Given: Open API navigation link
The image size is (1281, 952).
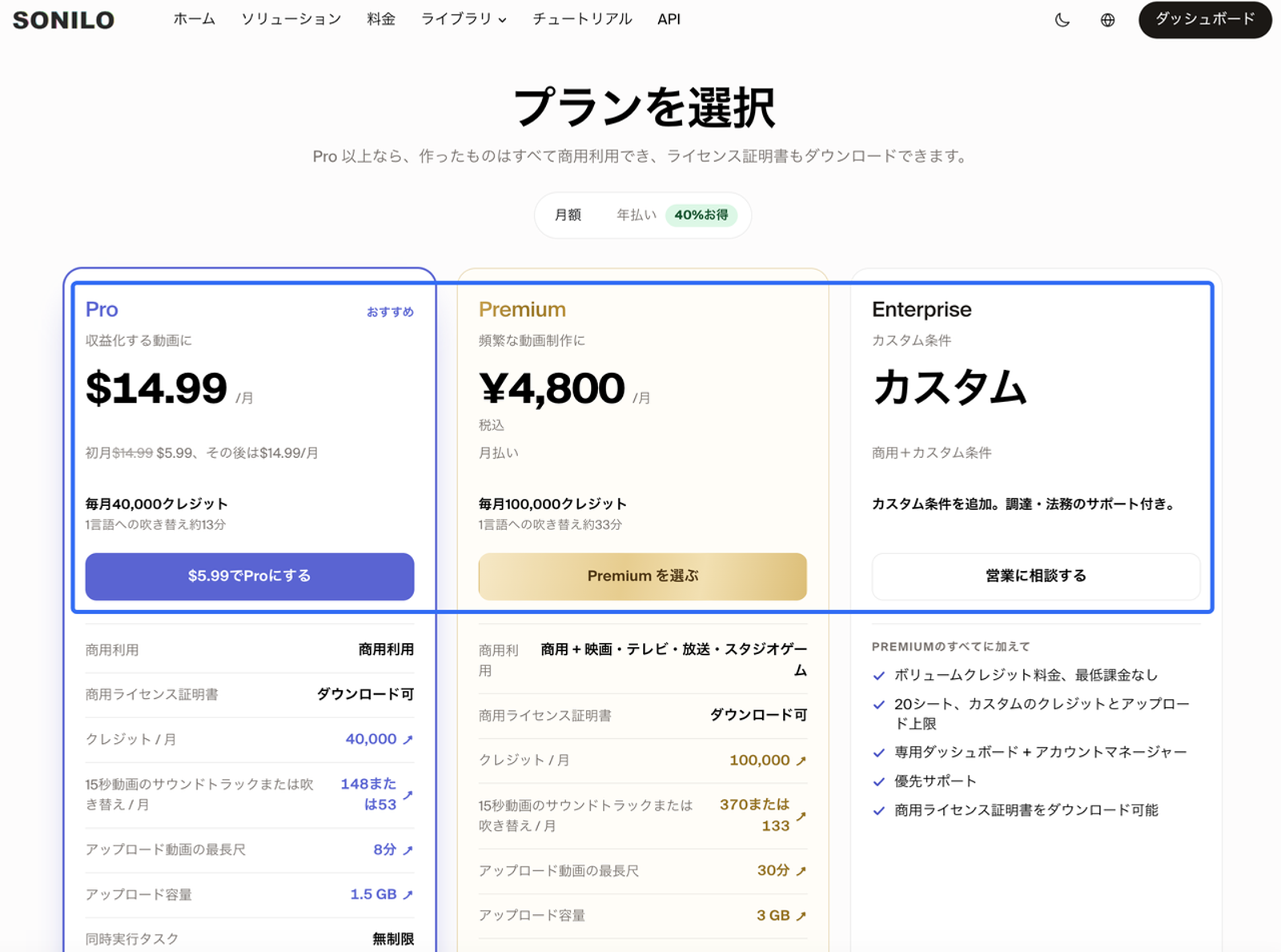Looking at the screenshot, I should 669,19.
